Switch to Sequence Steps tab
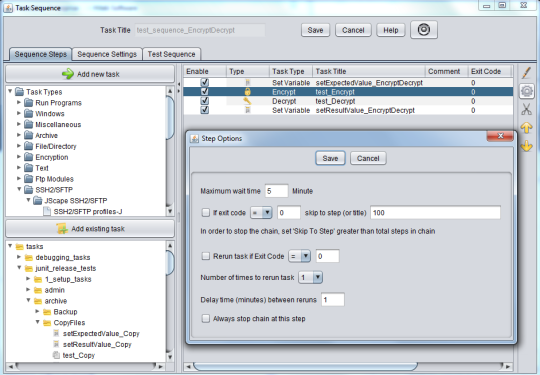This screenshot has width=540, height=375. (x=41, y=54)
